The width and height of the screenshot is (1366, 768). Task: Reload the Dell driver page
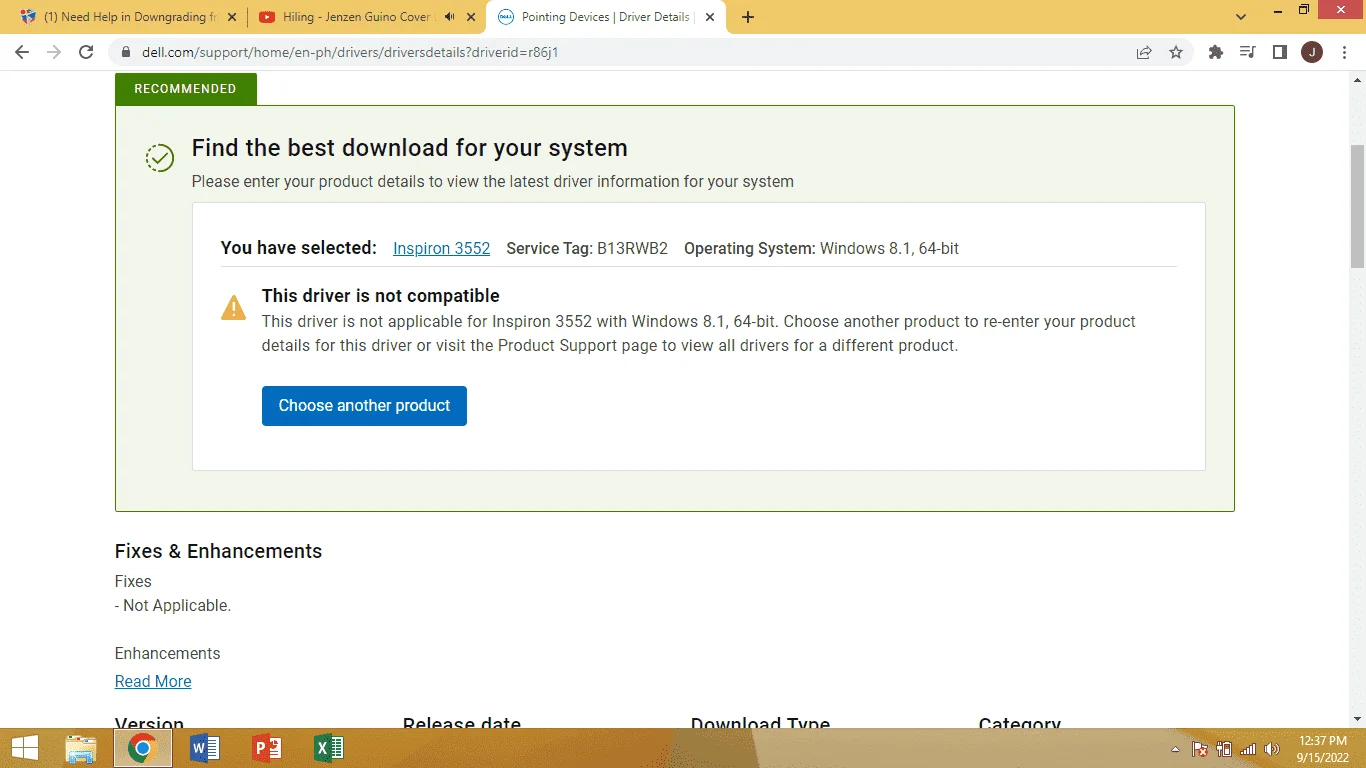pyautogui.click(x=86, y=52)
